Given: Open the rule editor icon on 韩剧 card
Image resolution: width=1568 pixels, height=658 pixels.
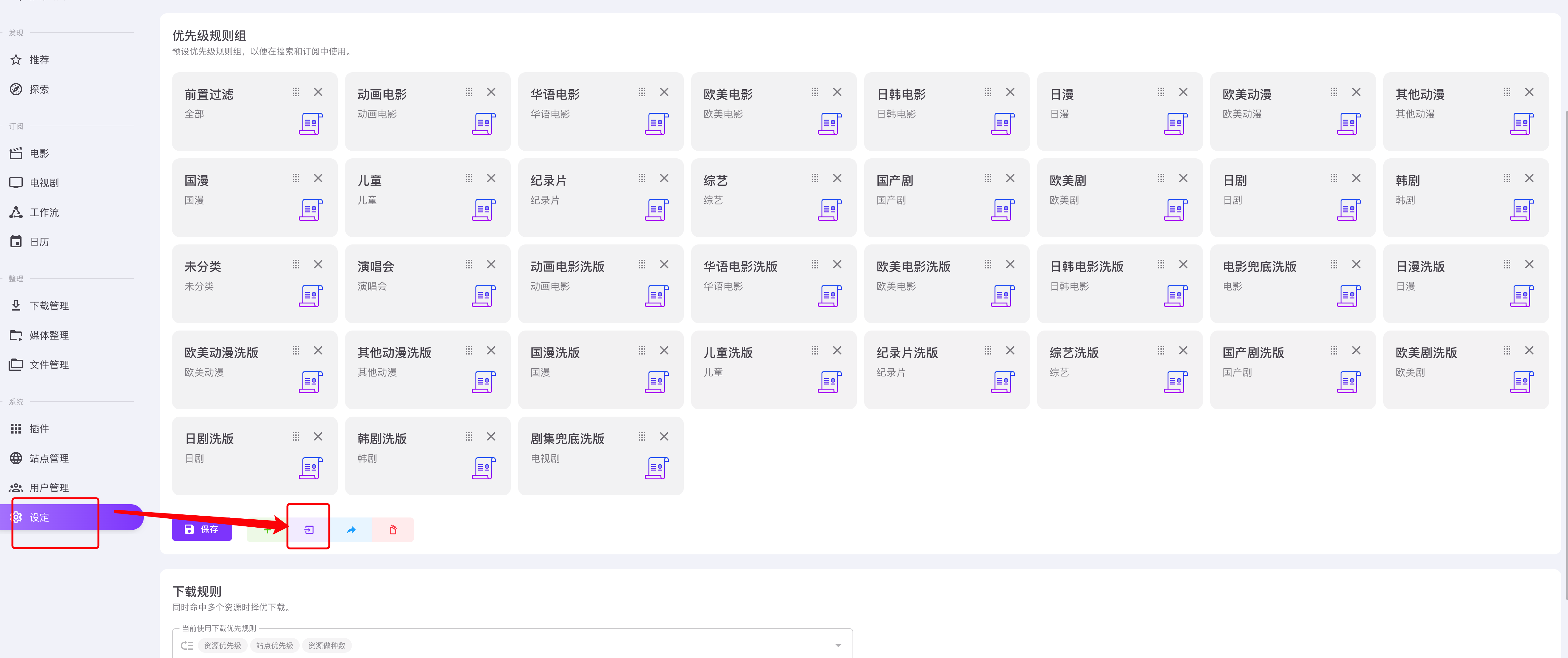Looking at the screenshot, I should tap(1522, 210).
